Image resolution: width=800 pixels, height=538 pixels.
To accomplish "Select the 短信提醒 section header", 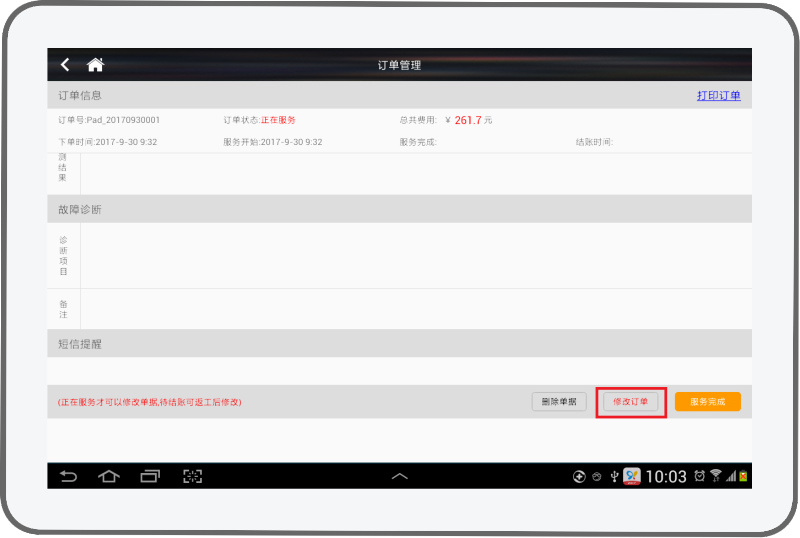I will pyautogui.click(x=80, y=344).
